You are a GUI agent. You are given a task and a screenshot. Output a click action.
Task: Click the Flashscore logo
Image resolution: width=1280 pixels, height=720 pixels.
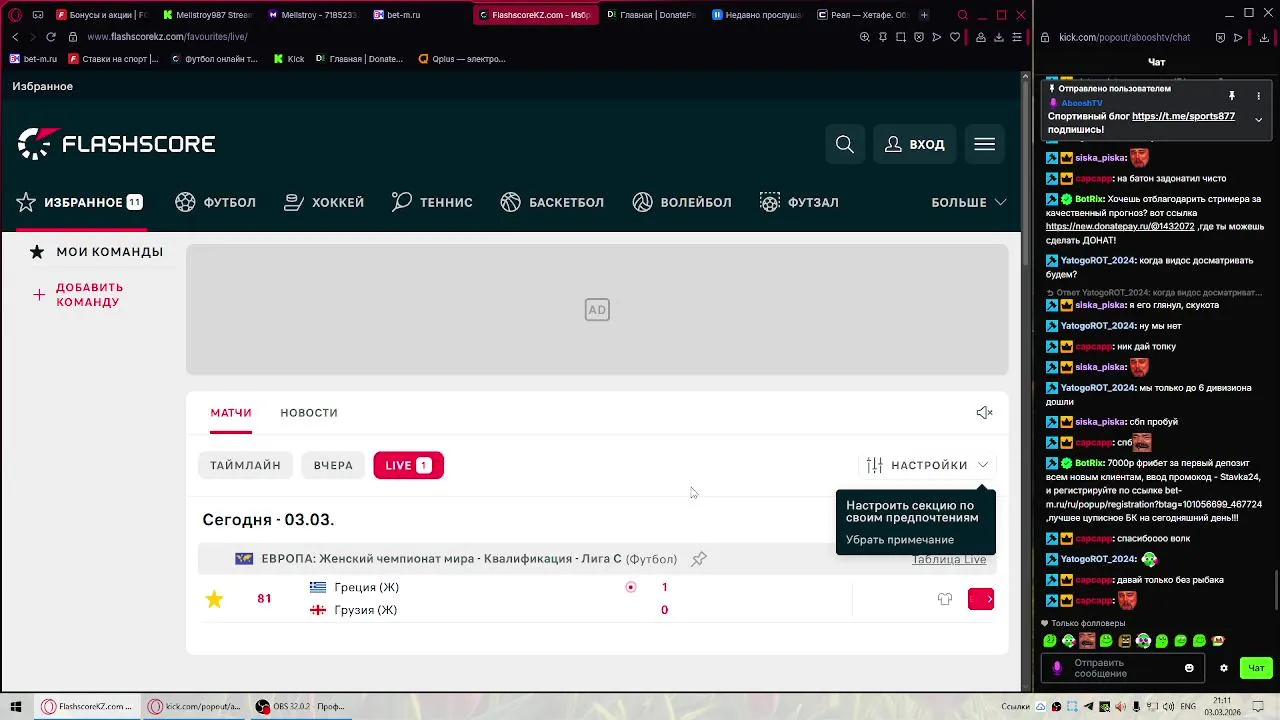click(116, 144)
